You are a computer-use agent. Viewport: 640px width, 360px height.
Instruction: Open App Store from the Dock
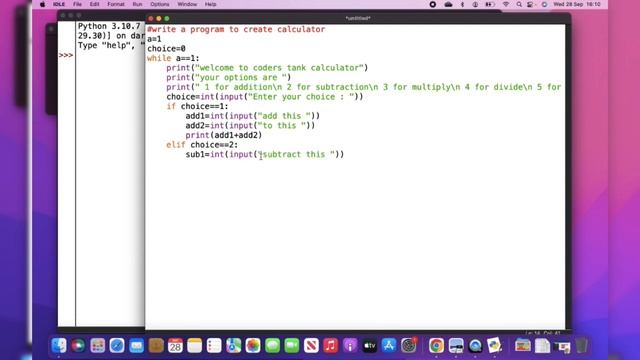389,346
